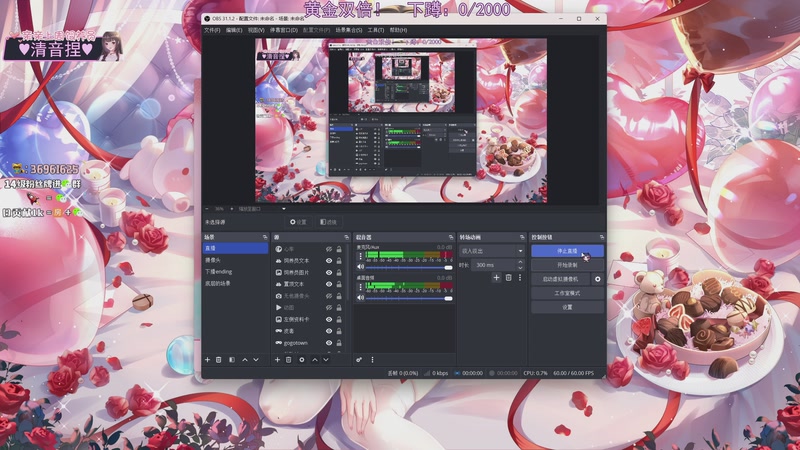The width and height of the screenshot is (800, 450).
Task: Open the 工具(T) menu
Action: (376, 30)
